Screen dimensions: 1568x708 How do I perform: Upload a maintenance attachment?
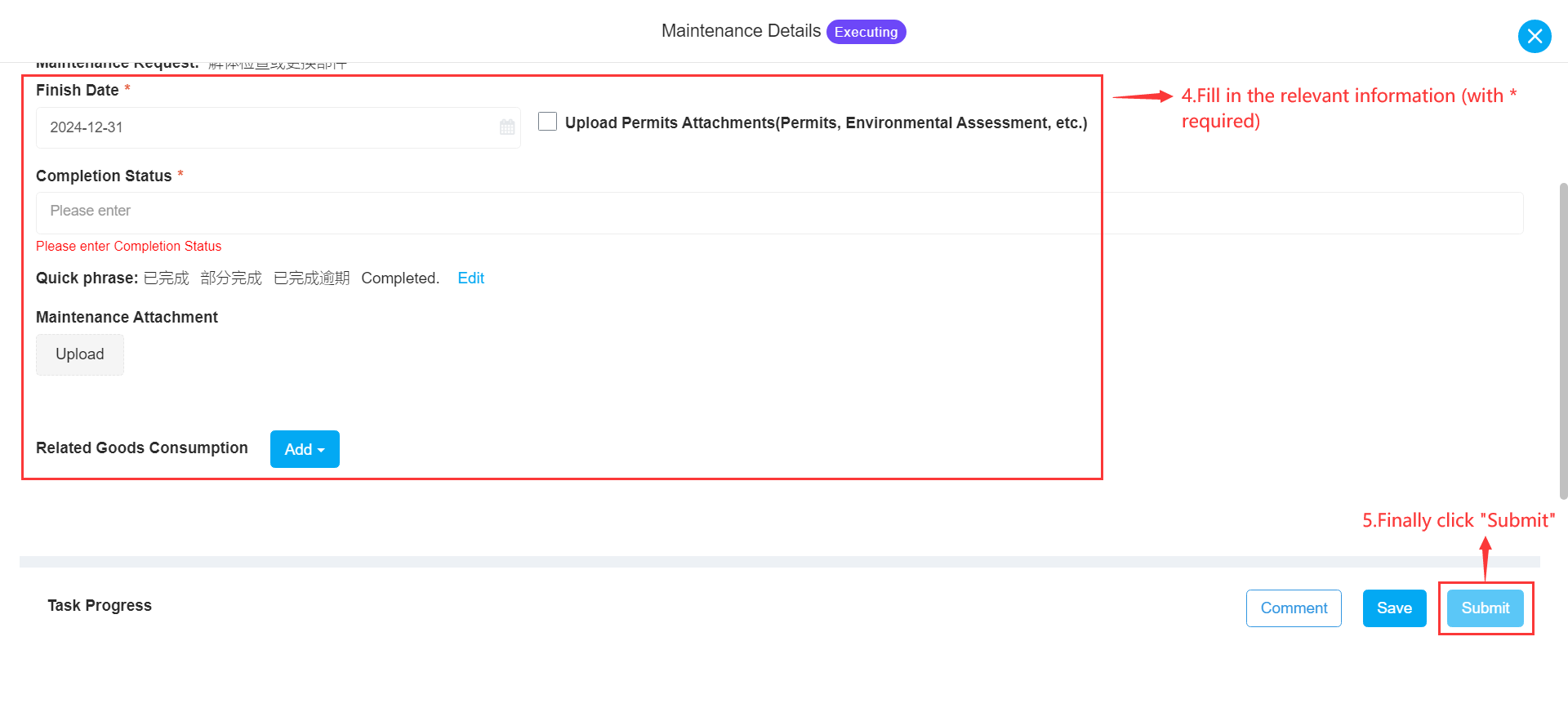click(x=80, y=354)
